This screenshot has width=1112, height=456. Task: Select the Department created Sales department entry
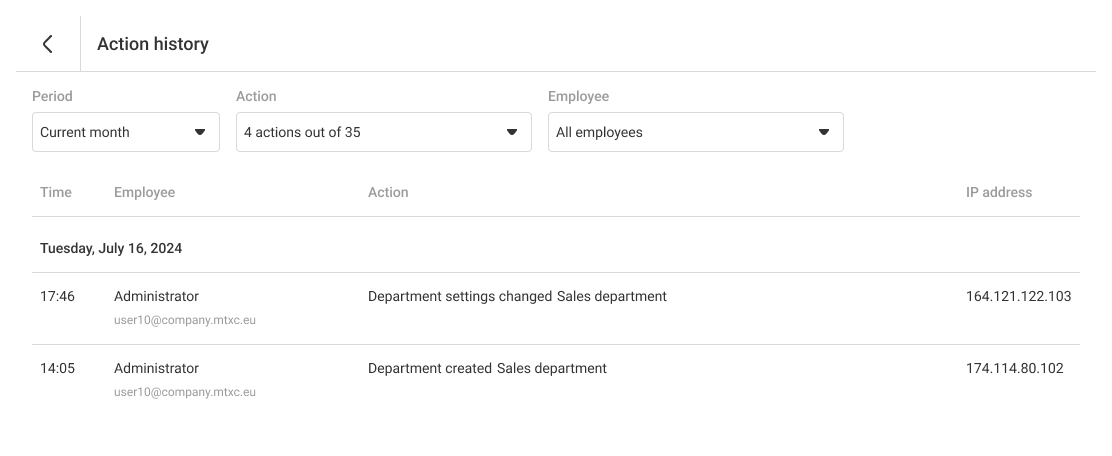[487, 368]
